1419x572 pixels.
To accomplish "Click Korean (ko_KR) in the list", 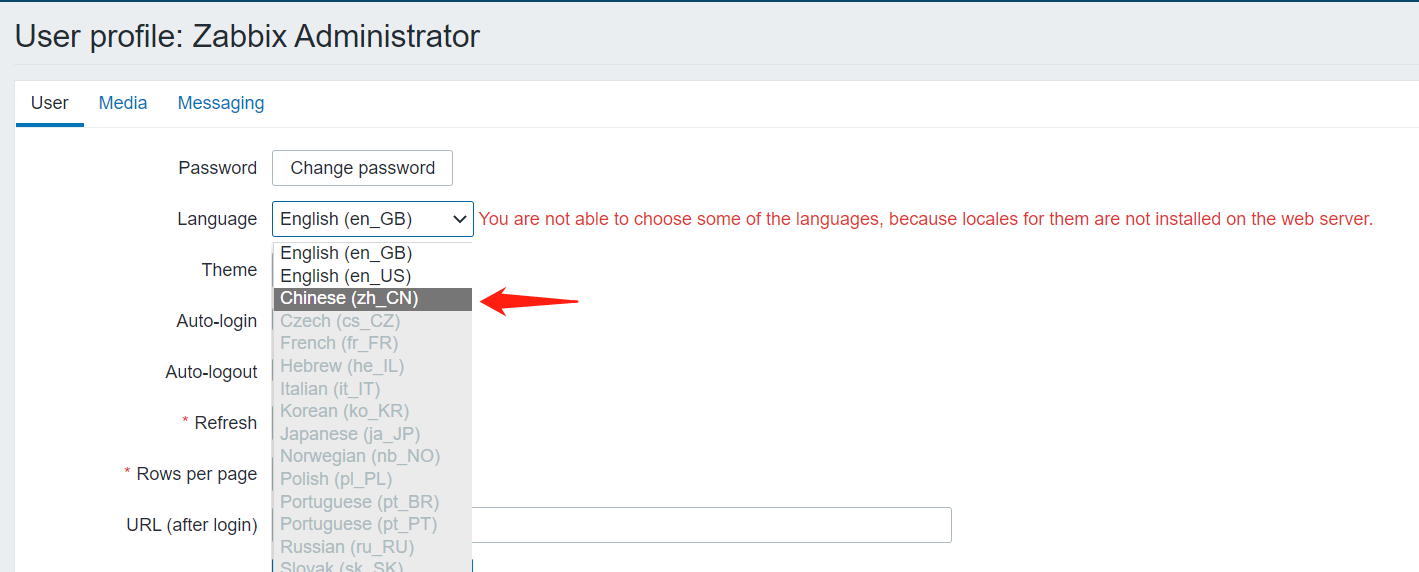I will 344,411.
